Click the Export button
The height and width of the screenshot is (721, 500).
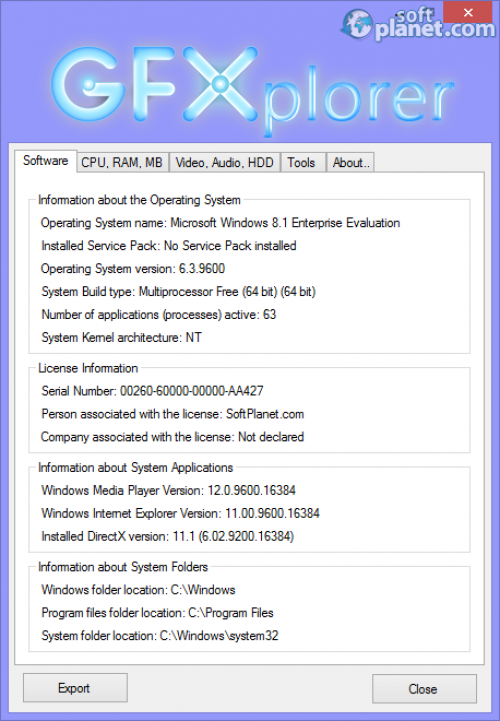pyautogui.click(x=75, y=688)
